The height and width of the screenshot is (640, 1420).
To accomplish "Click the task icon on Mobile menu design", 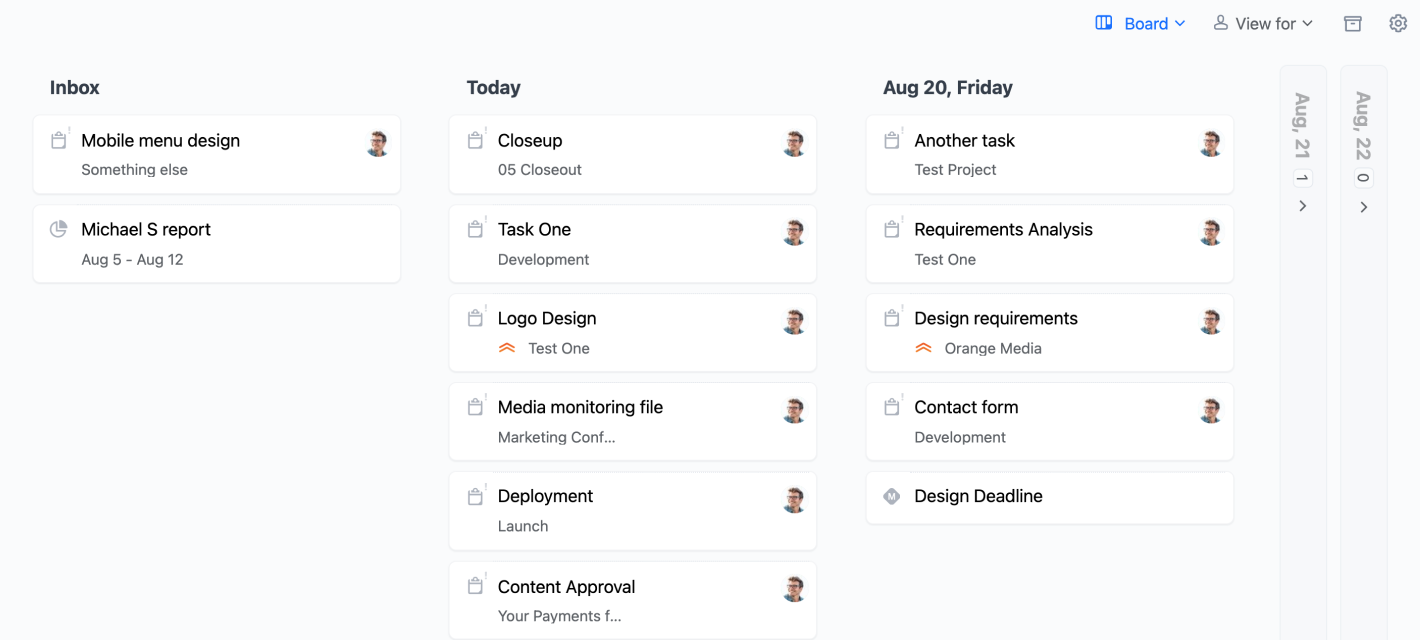I will [x=59, y=141].
